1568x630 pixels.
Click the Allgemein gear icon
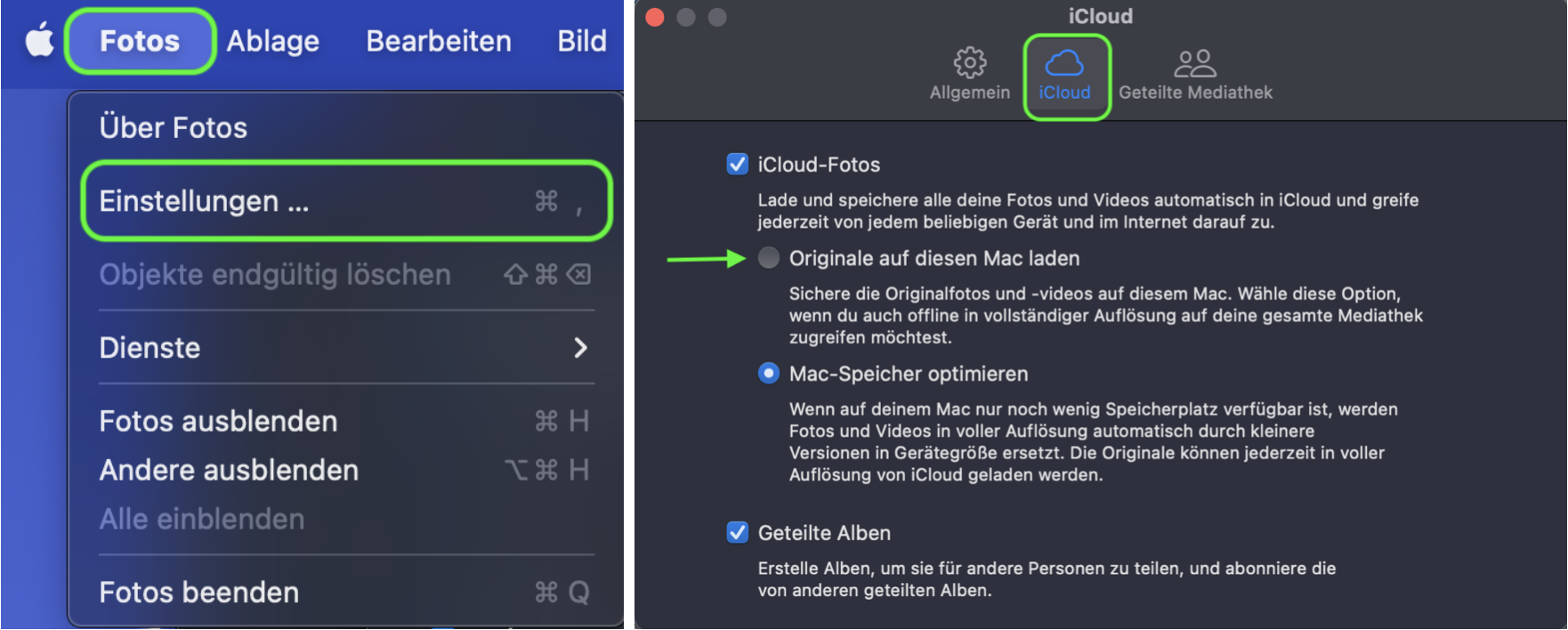click(x=969, y=62)
